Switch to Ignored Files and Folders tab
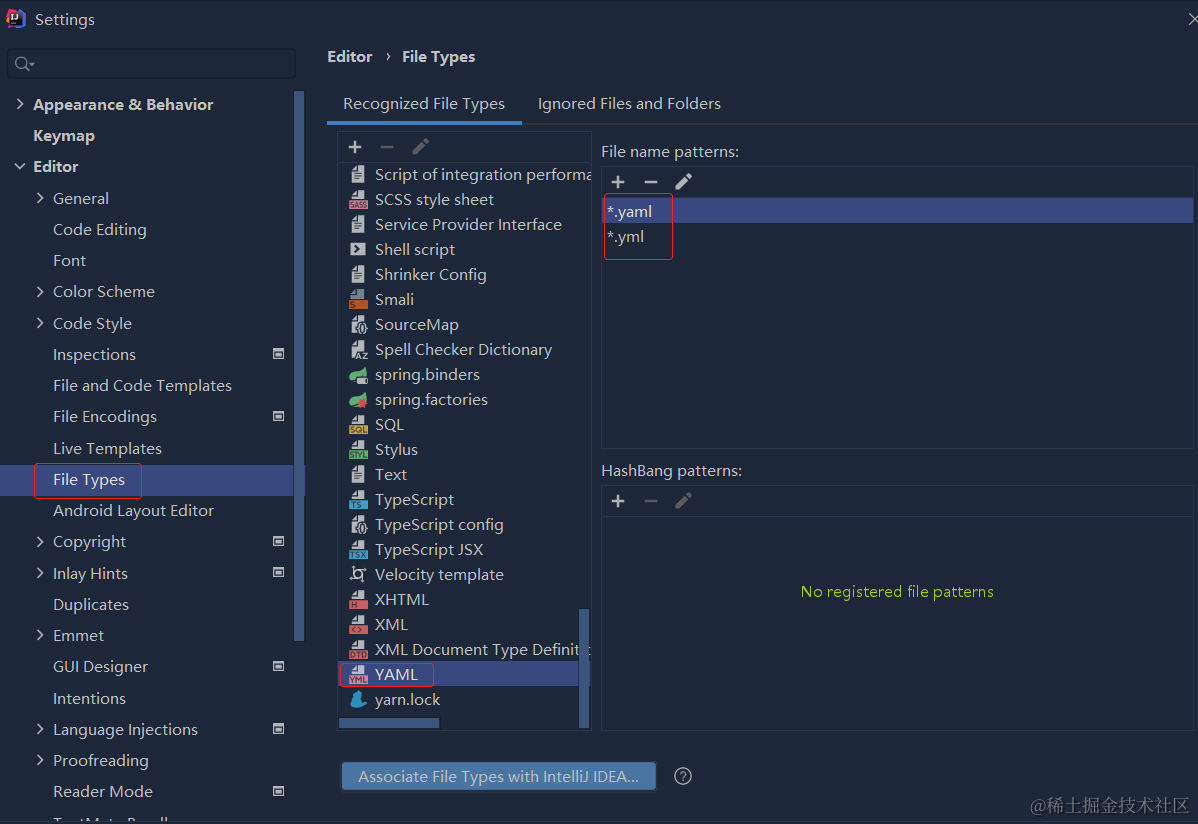This screenshot has height=824, width=1198. tap(629, 103)
